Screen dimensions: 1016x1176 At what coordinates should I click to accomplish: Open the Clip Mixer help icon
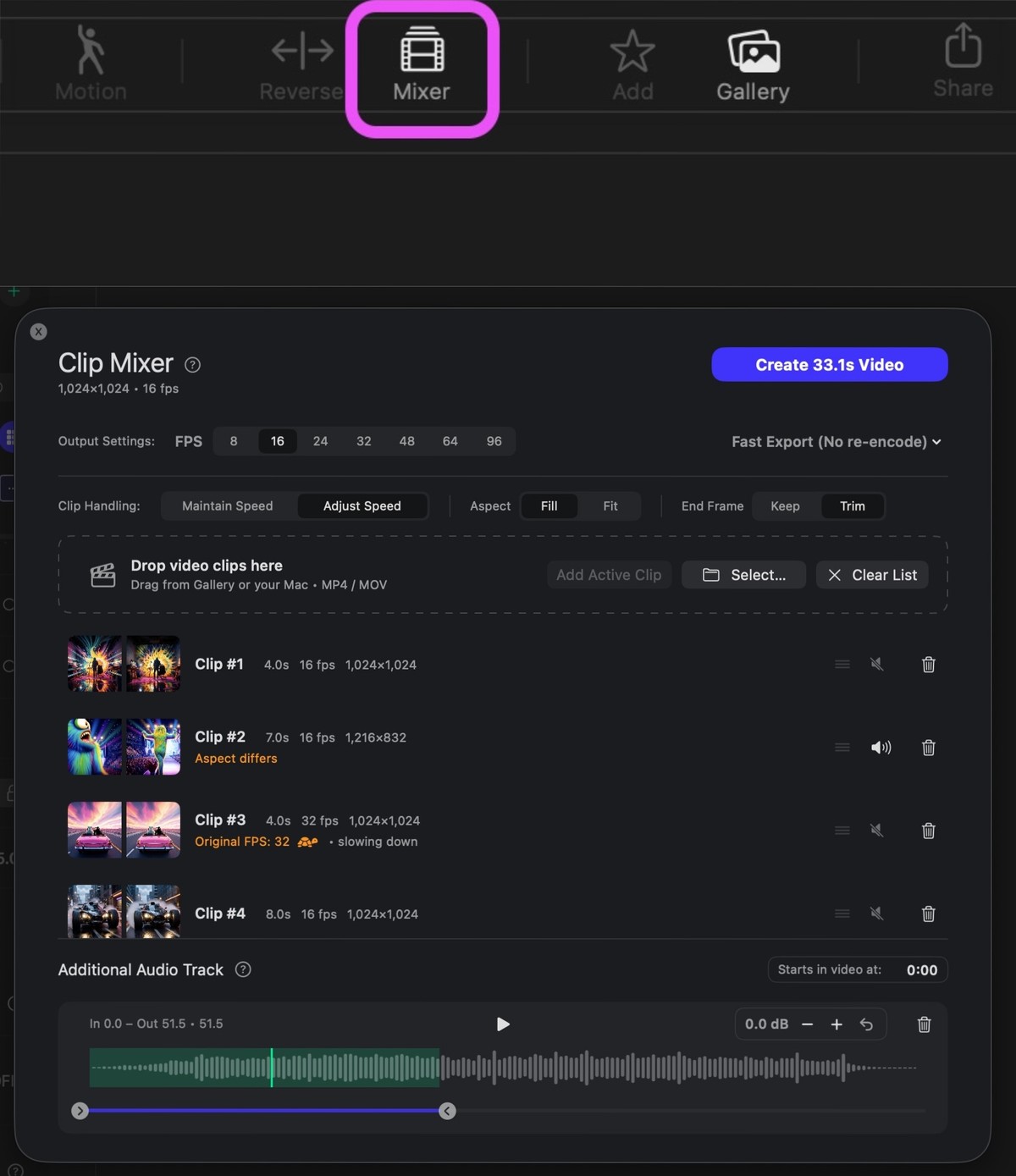pos(191,364)
